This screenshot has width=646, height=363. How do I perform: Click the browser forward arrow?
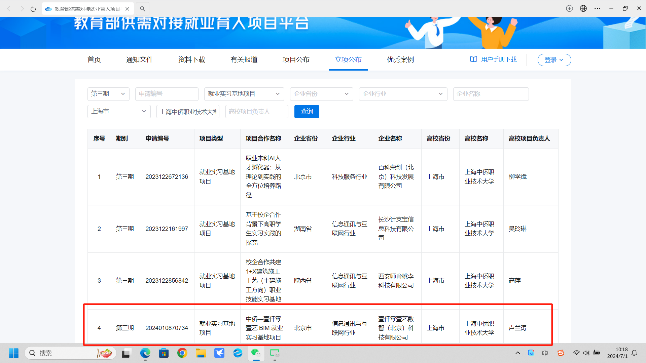click(x=21, y=9)
